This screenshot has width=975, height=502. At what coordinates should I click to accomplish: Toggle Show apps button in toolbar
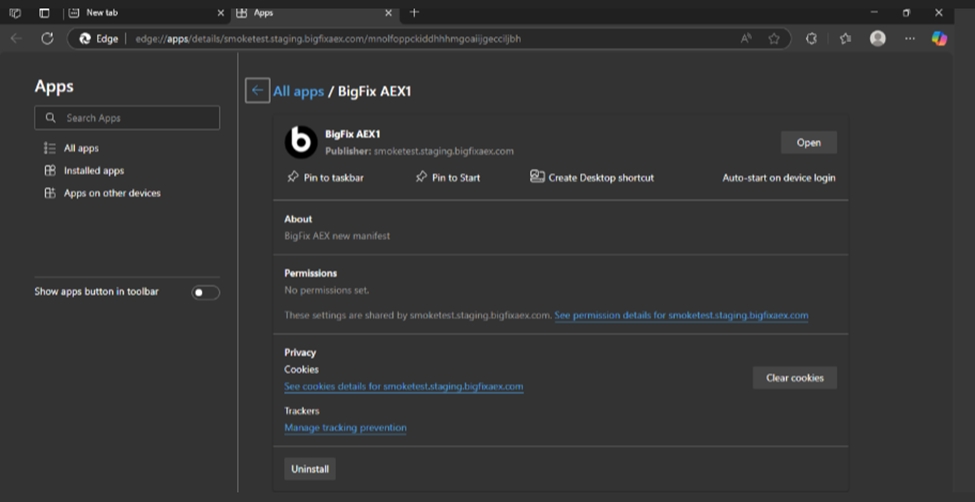click(x=205, y=292)
